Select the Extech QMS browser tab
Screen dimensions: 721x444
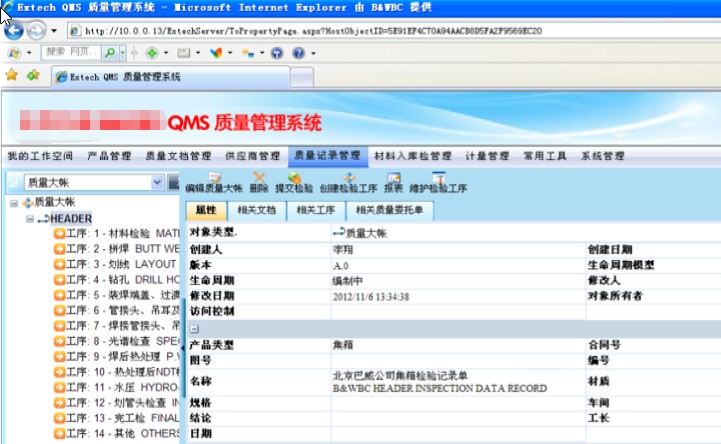pyautogui.click(x=170, y=77)
